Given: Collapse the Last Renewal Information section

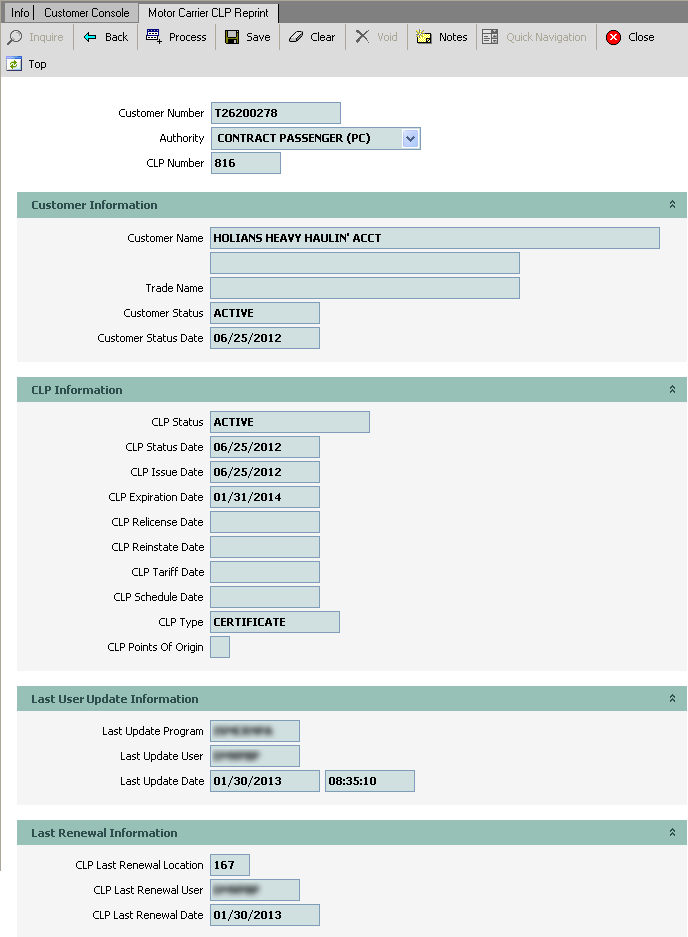Looking at the screenshot, I should pos(673,832).
